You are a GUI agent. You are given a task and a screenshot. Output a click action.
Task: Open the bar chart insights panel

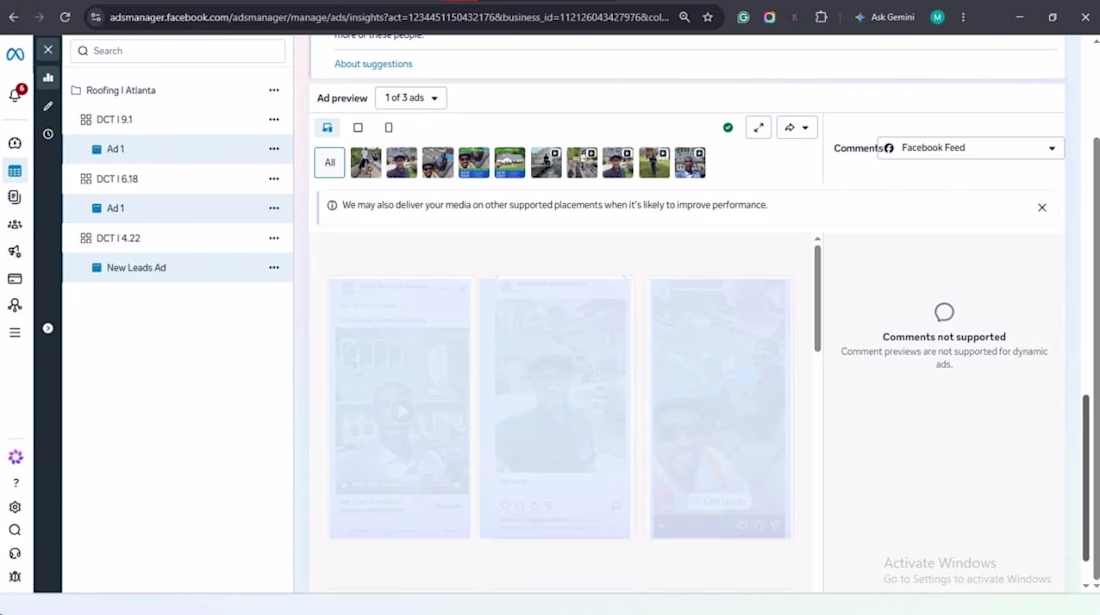48,77
